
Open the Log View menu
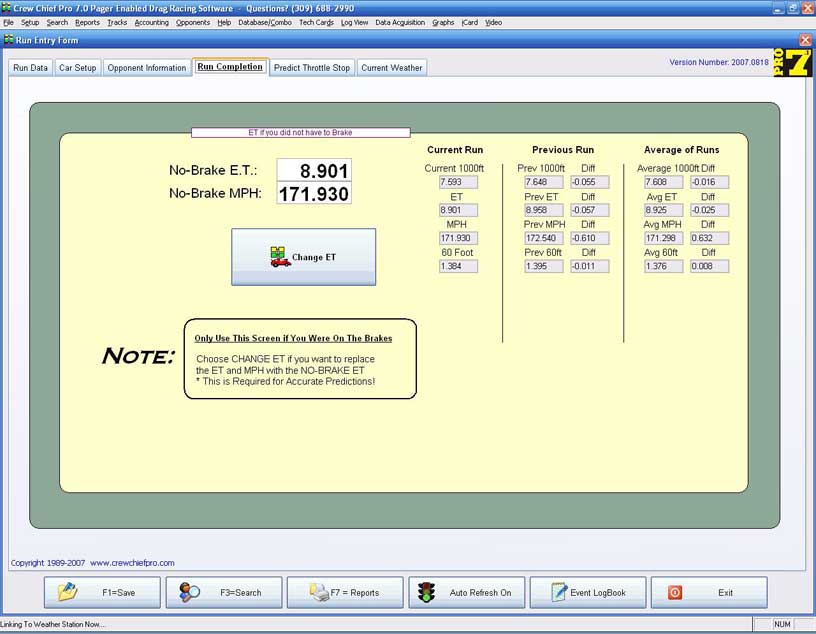(354, 22)
